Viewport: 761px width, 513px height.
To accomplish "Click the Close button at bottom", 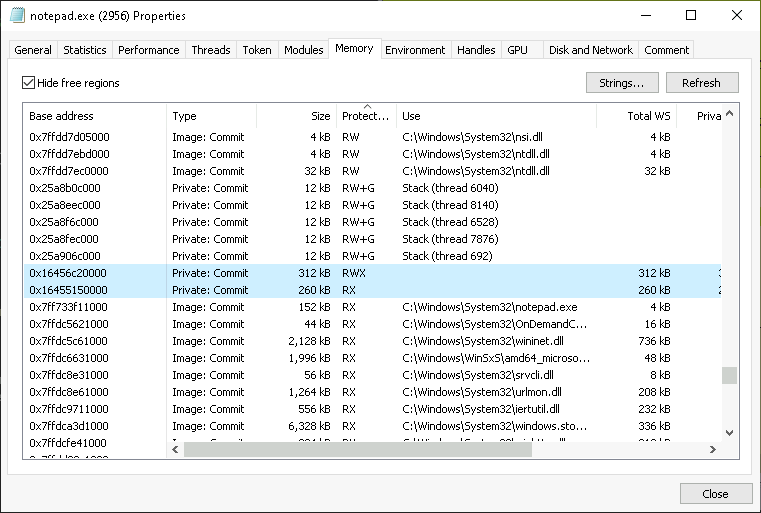I will point(715,494).
